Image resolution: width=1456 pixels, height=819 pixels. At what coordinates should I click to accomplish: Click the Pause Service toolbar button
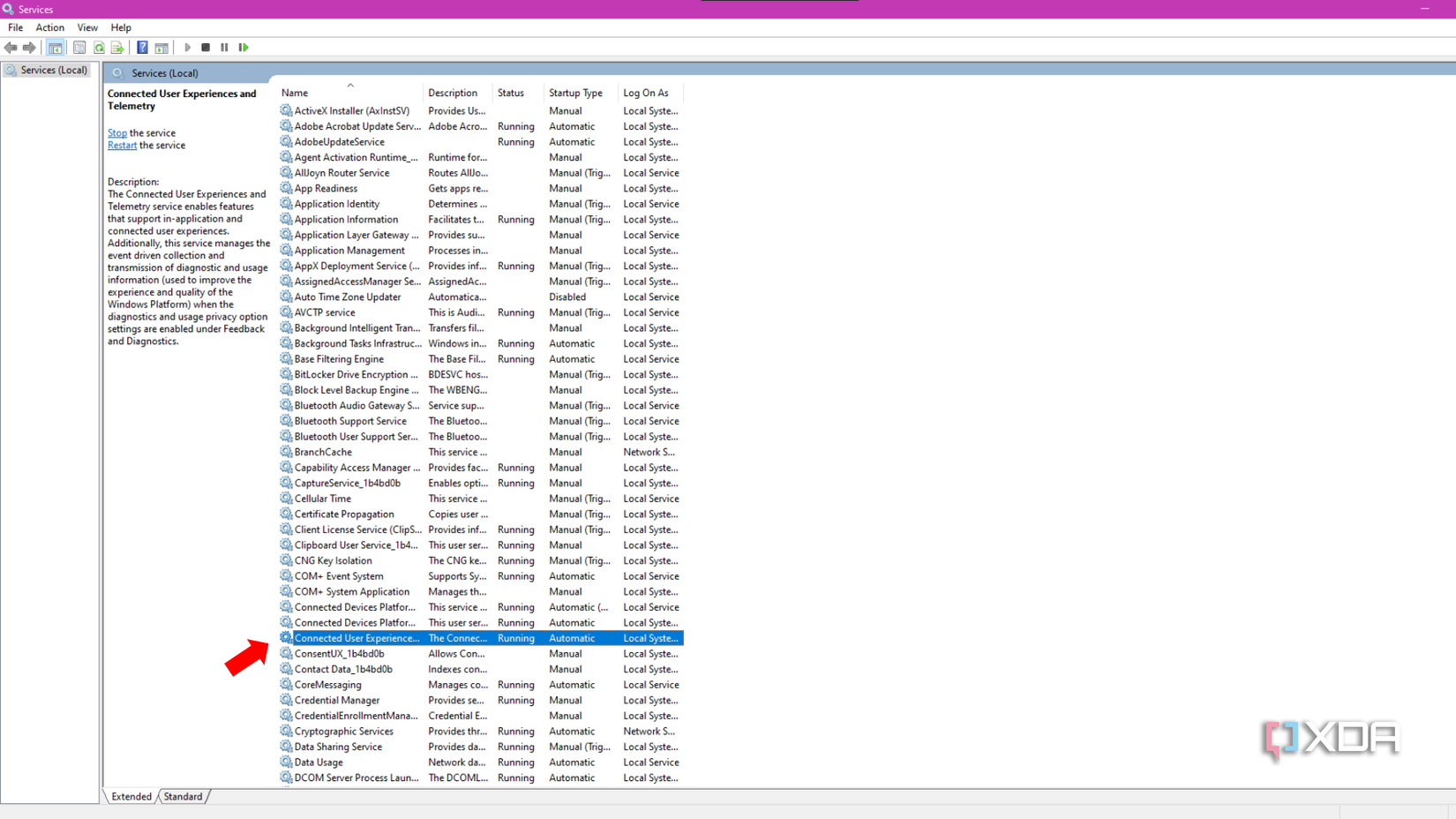coord(224,48)
